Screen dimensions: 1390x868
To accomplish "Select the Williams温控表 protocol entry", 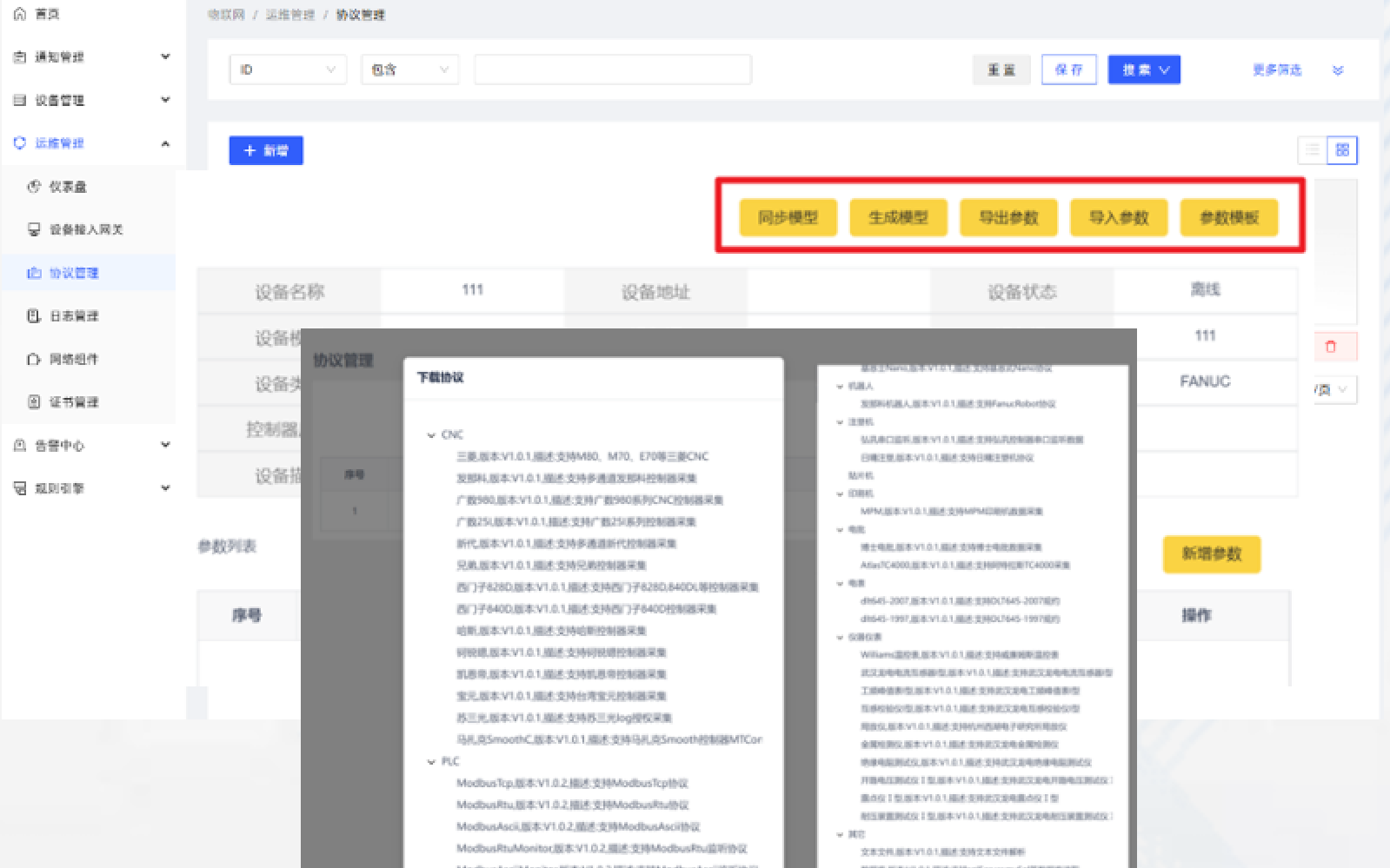I will [959, 655].
